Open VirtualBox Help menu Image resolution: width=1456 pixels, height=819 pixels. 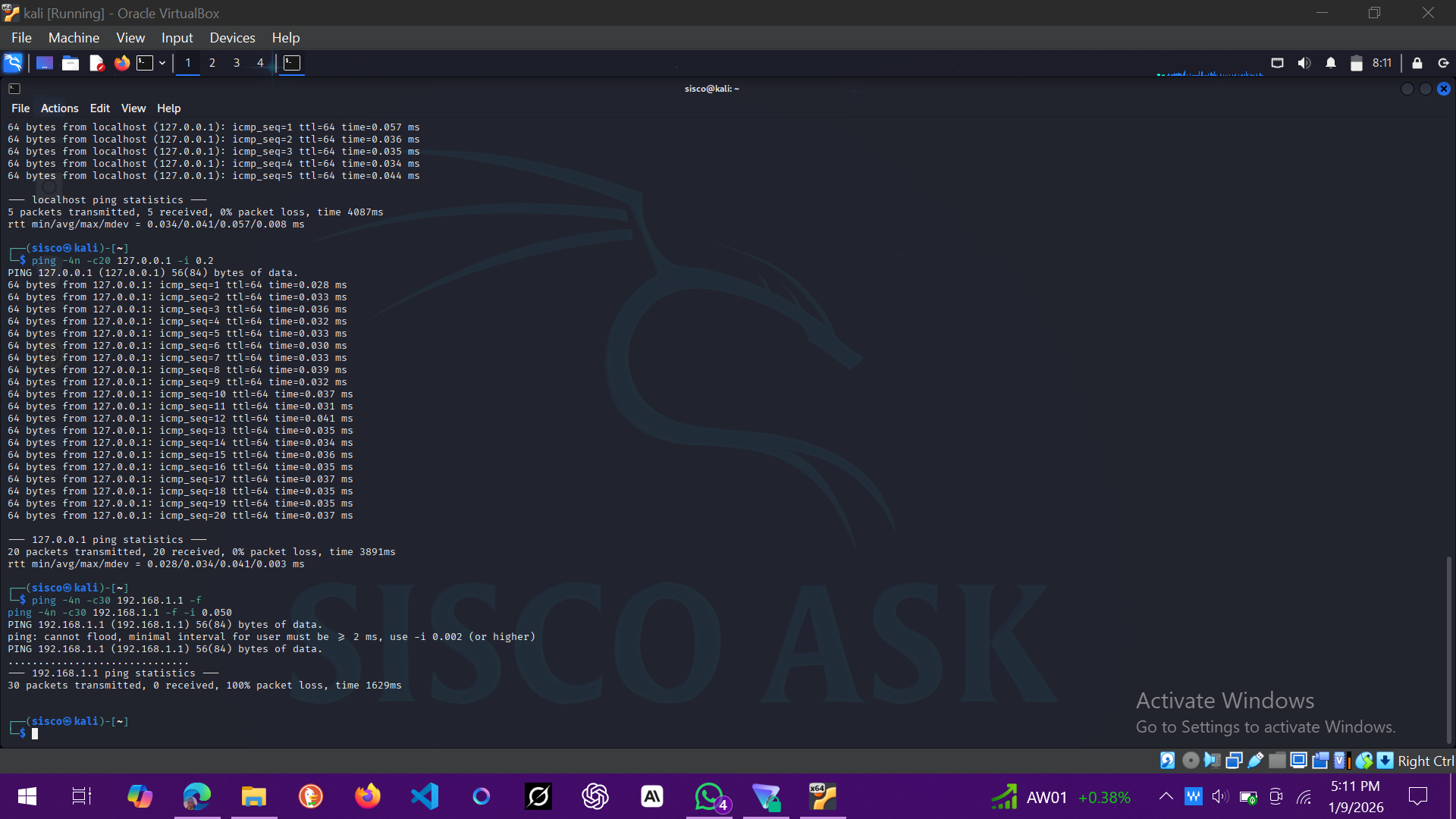[286, 37]
